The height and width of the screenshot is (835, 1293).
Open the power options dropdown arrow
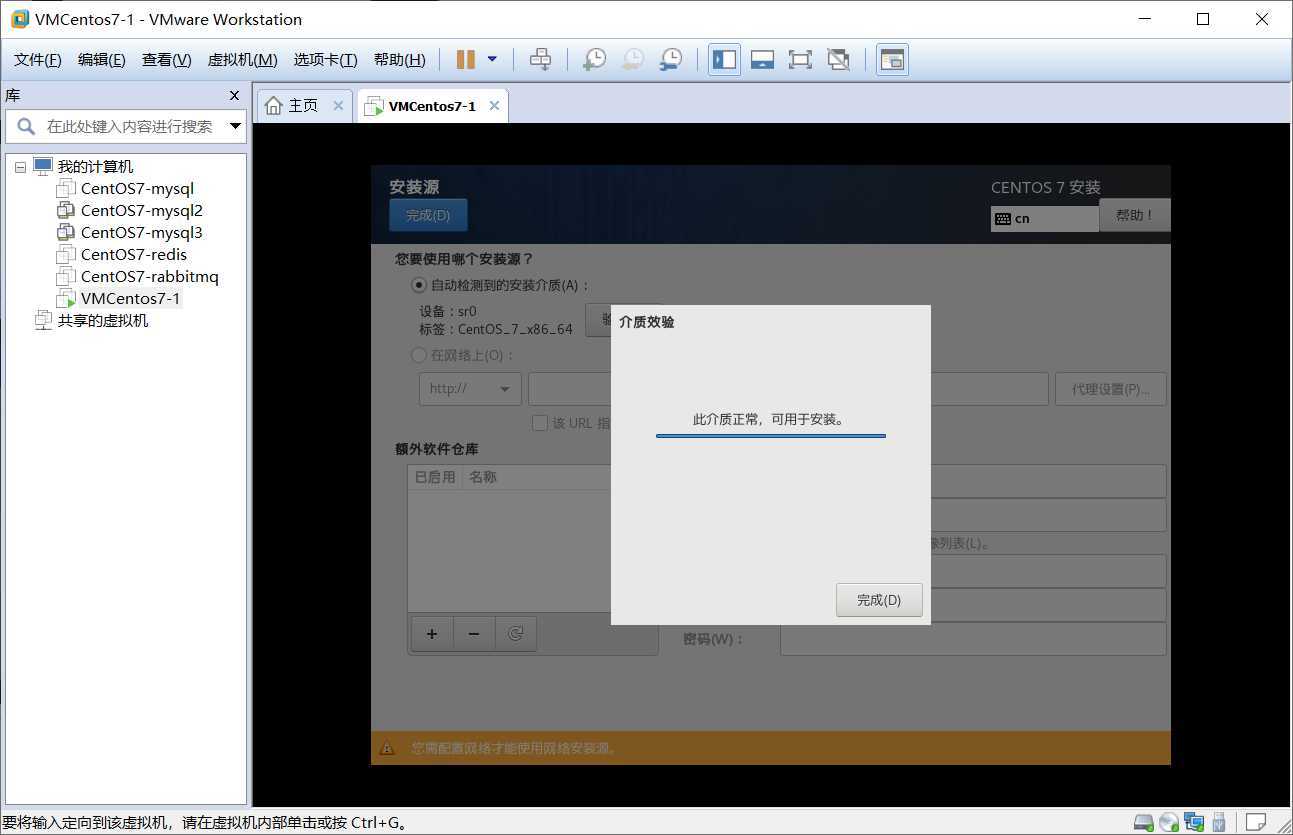coord(492,60)
